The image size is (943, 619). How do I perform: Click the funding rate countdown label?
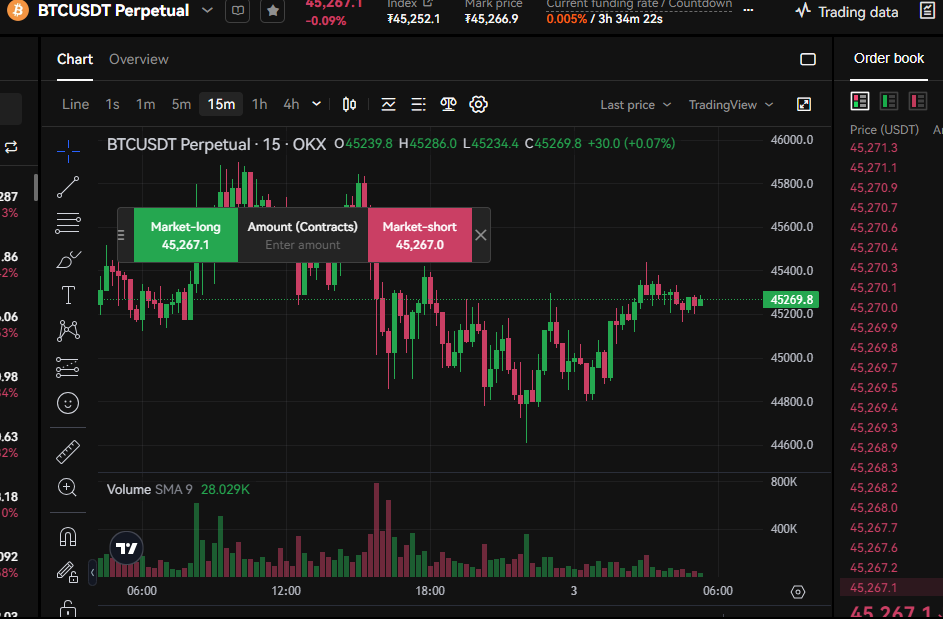coord(639,4)
